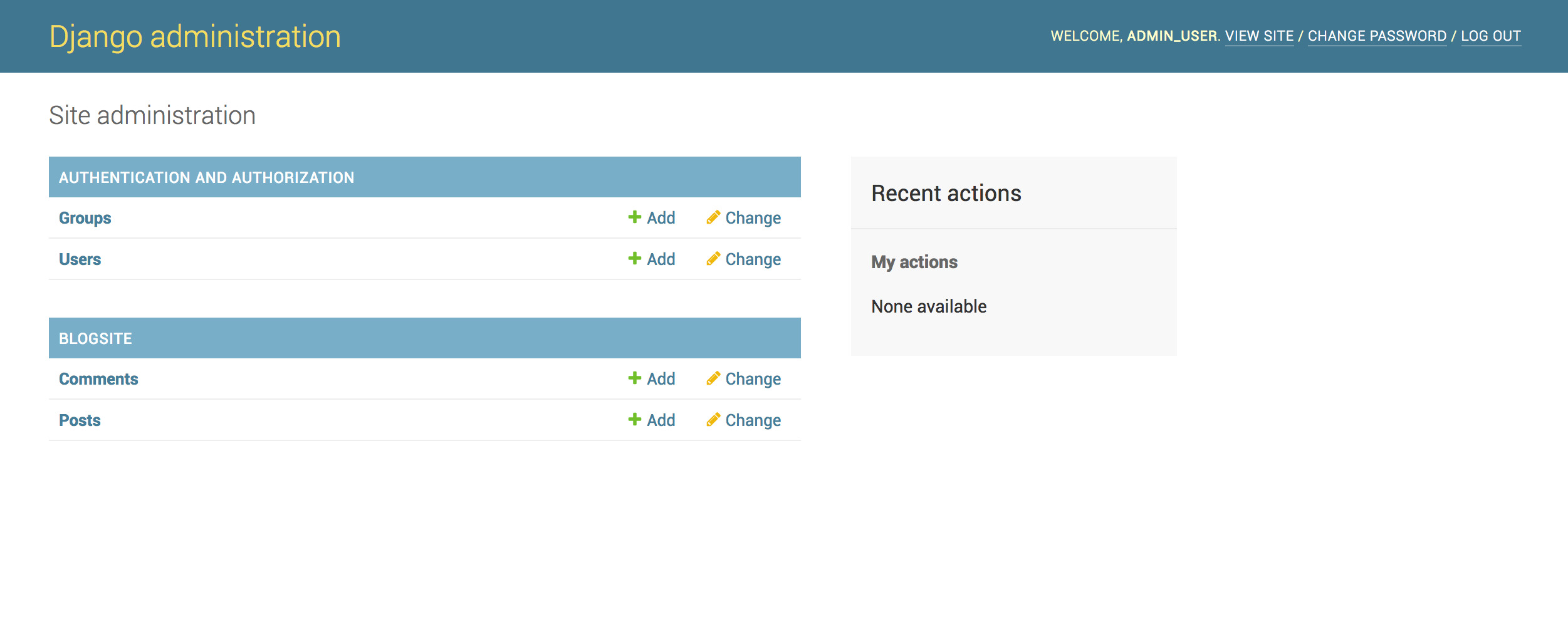The width and height of the screenshot is (1568, 644).
Task: Click the Change text link for Users
Action: 753,259
